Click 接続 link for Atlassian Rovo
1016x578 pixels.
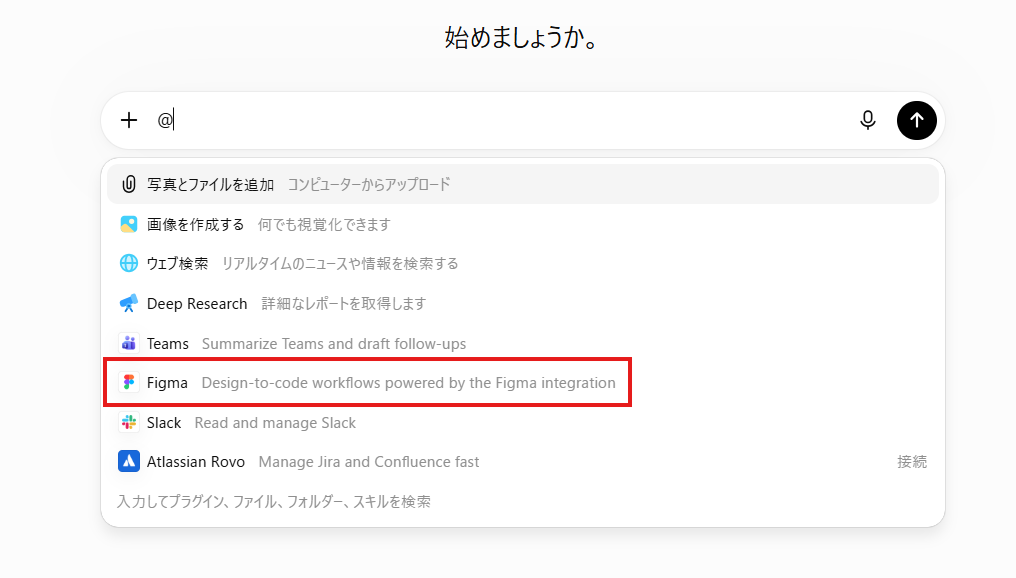point(912,461)
